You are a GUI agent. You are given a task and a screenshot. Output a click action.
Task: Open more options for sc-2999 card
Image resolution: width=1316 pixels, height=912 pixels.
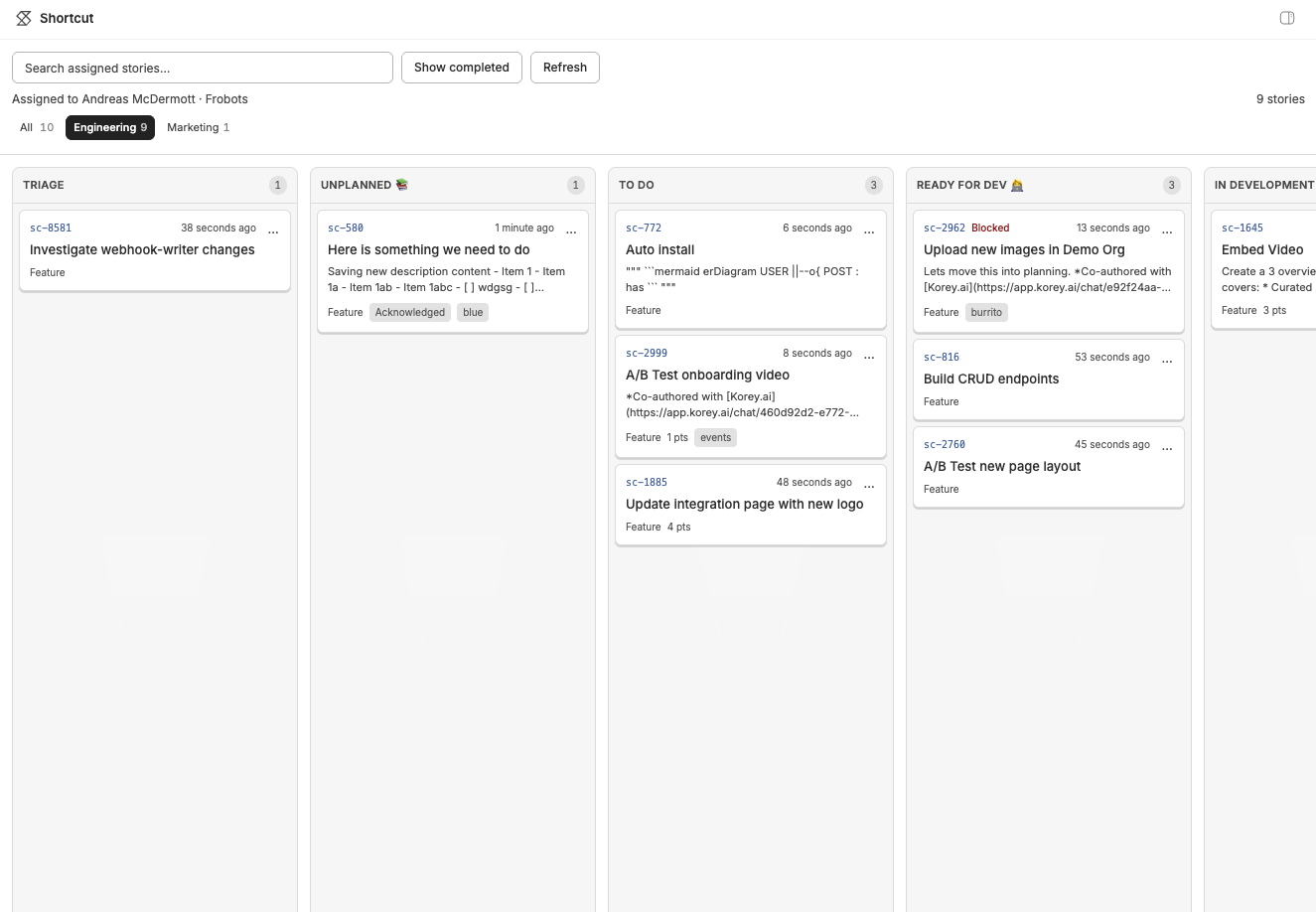pyautogui.click(x=869, y=355)
